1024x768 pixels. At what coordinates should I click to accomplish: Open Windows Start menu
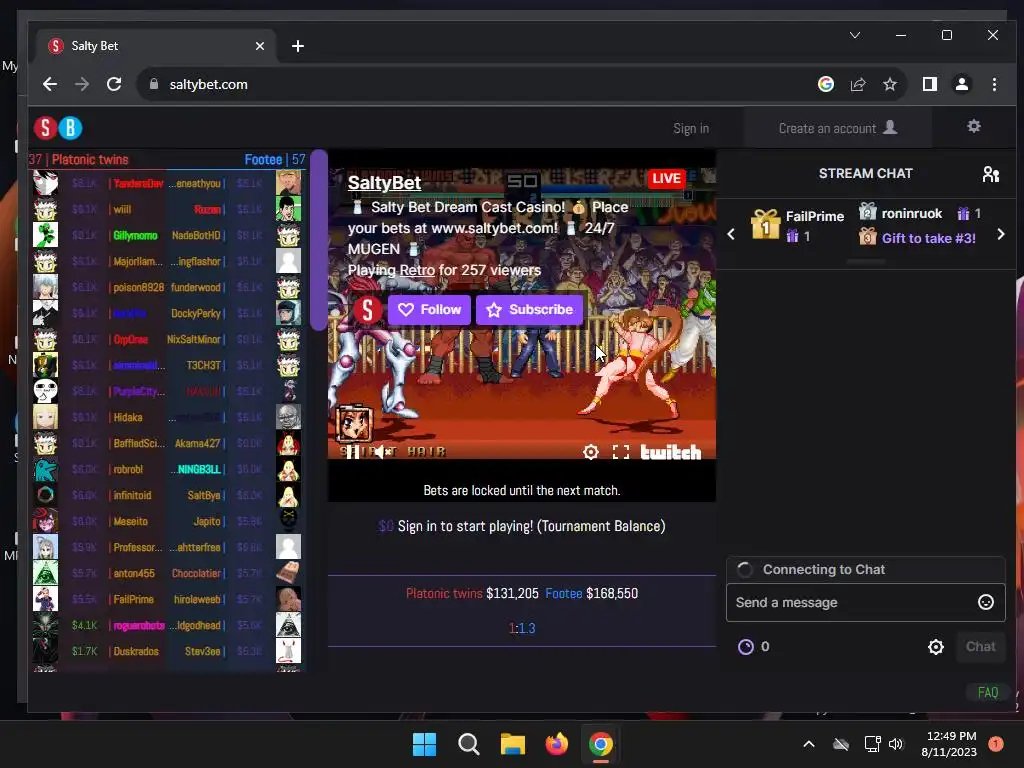click(x=424, y=744)
